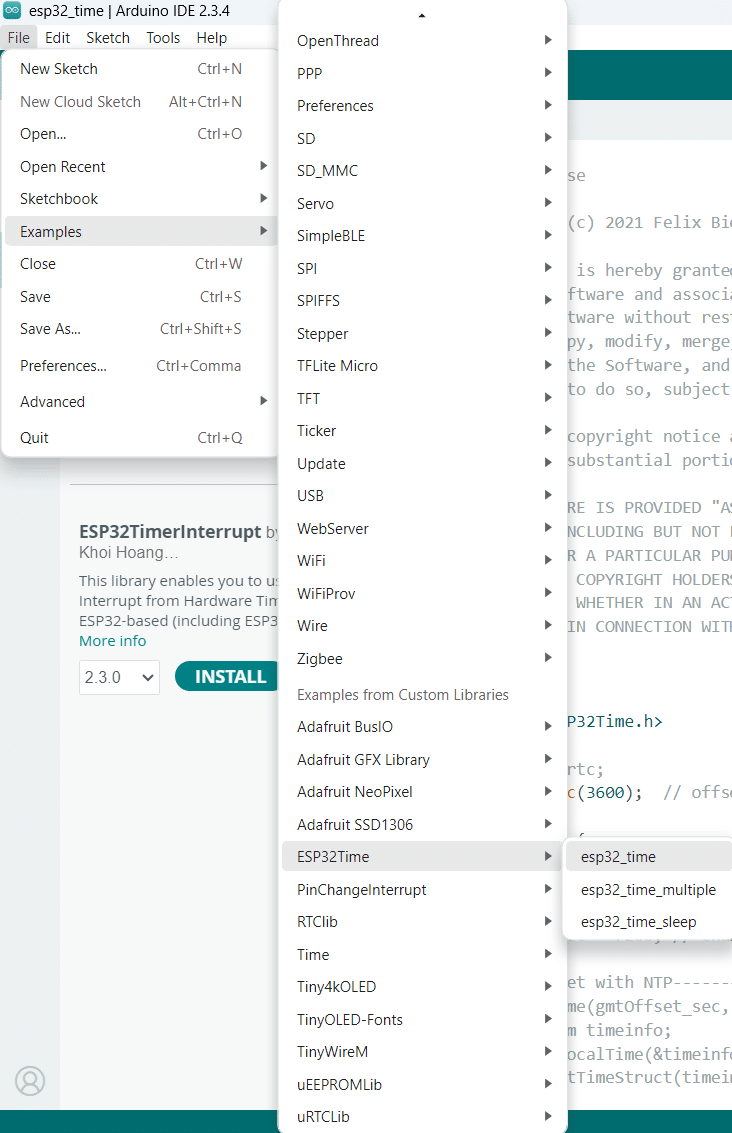Expand Ticker examples
The width and height of the screenshot is (732, 1133).
coord(422,431)
